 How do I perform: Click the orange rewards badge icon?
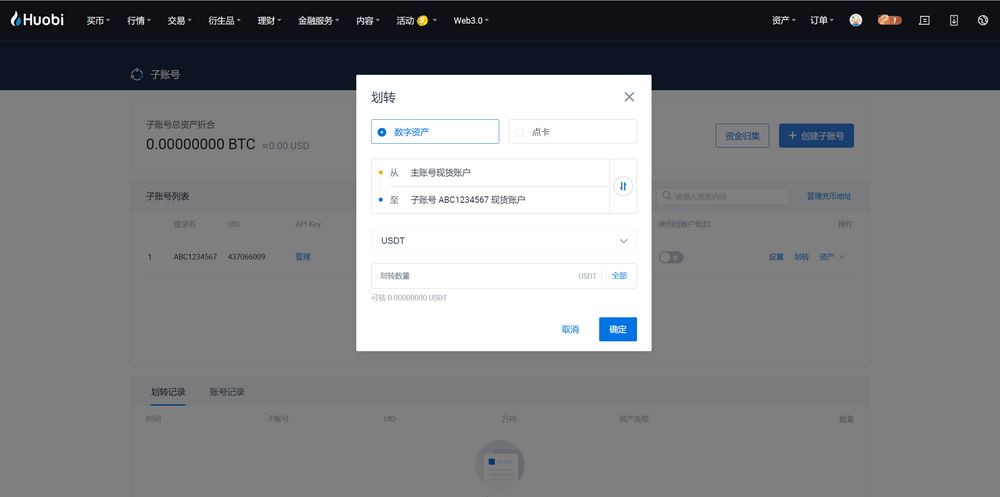pos(889,20)
